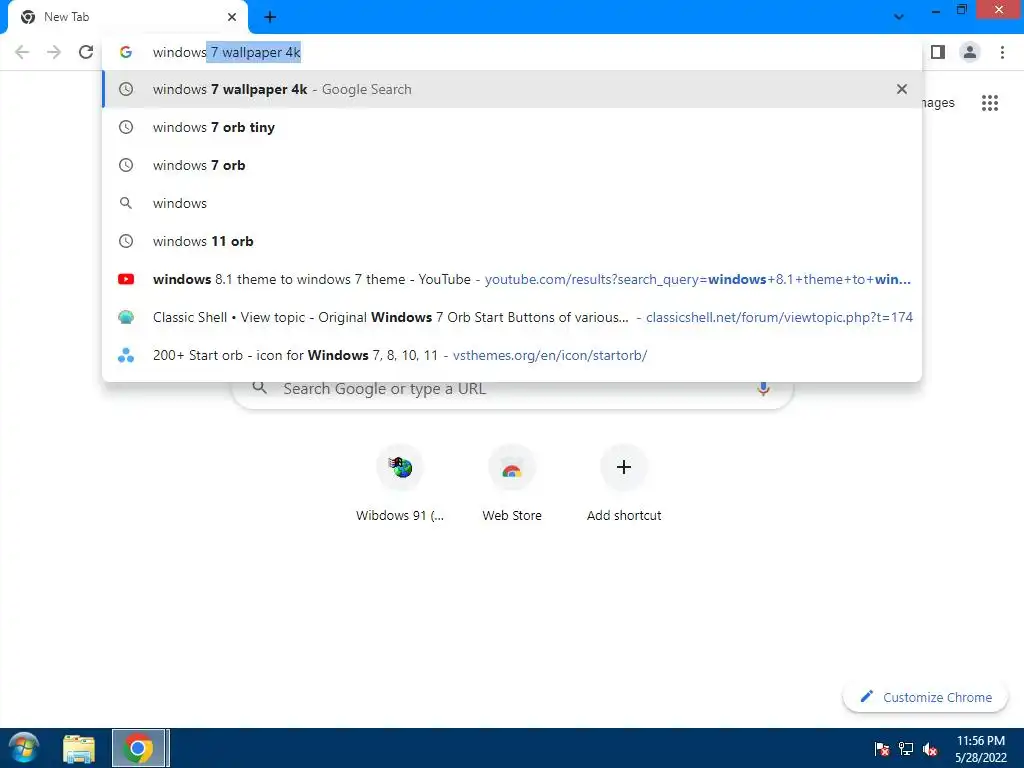Click the network tray icon

(x=906, y=749)
